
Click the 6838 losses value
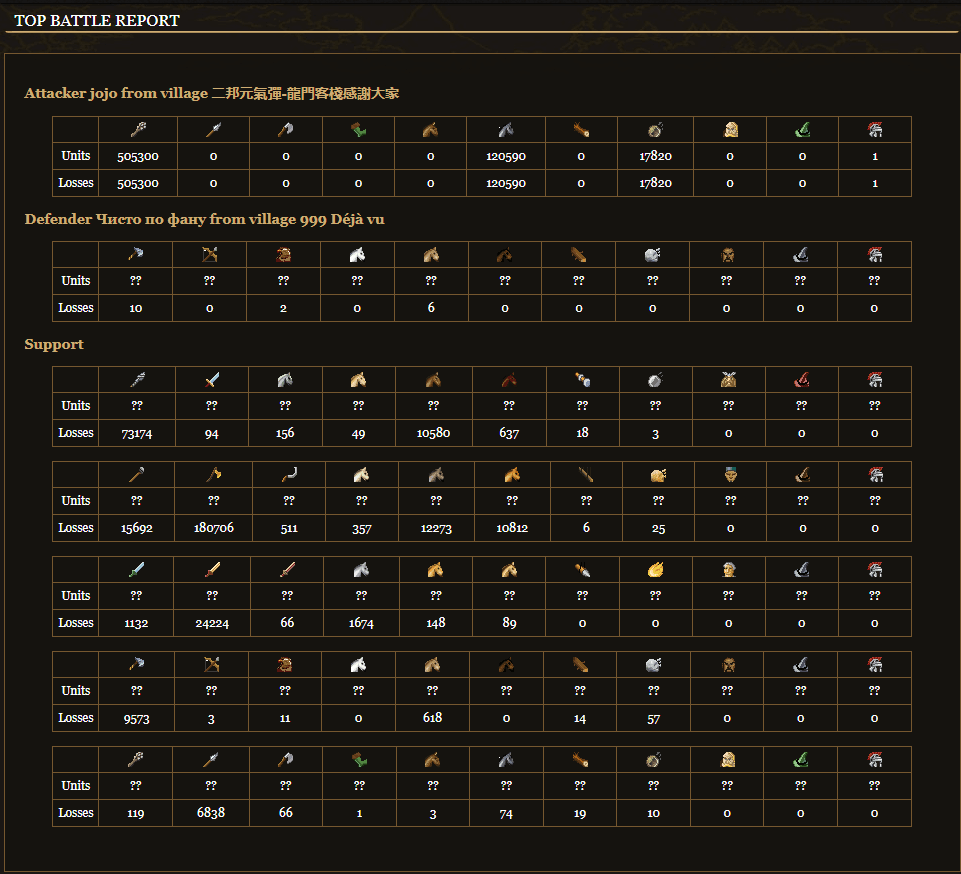pyautogui.click(x=211, y=813)
